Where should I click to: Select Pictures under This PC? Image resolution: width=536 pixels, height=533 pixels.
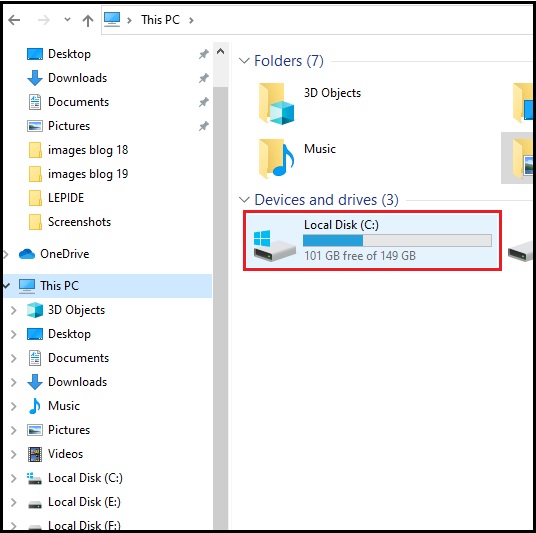click(58, 430)
